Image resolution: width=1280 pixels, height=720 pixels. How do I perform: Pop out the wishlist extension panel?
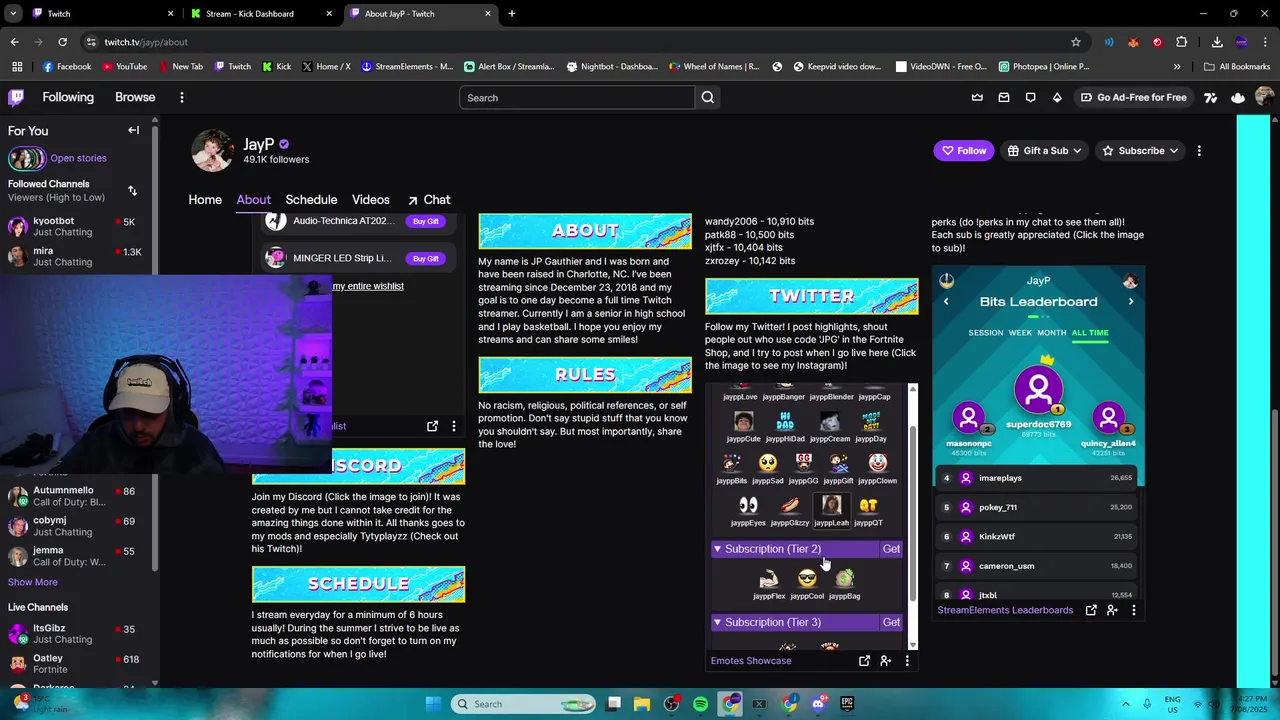(432, 426)
